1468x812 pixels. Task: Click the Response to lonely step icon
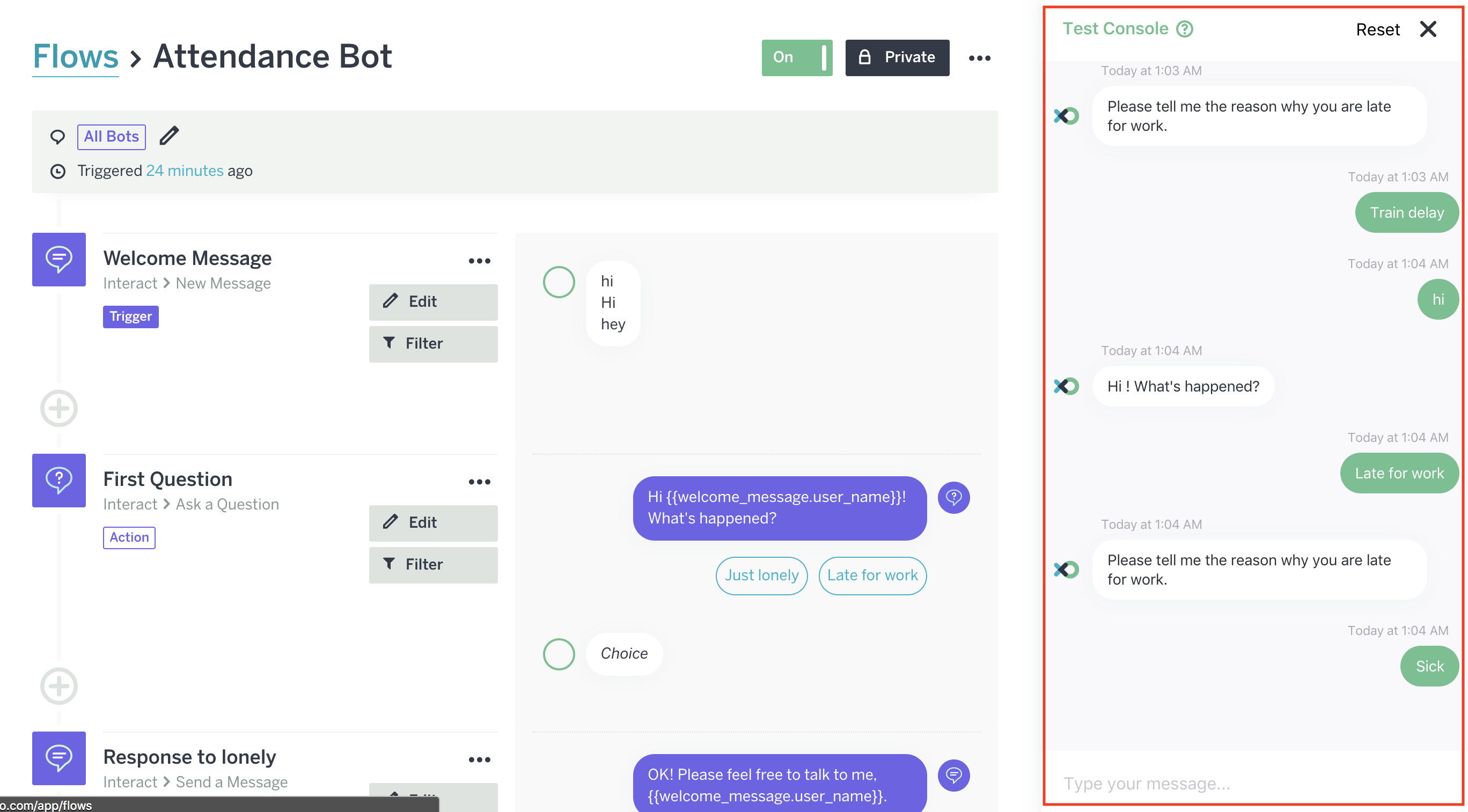[58, 758]
